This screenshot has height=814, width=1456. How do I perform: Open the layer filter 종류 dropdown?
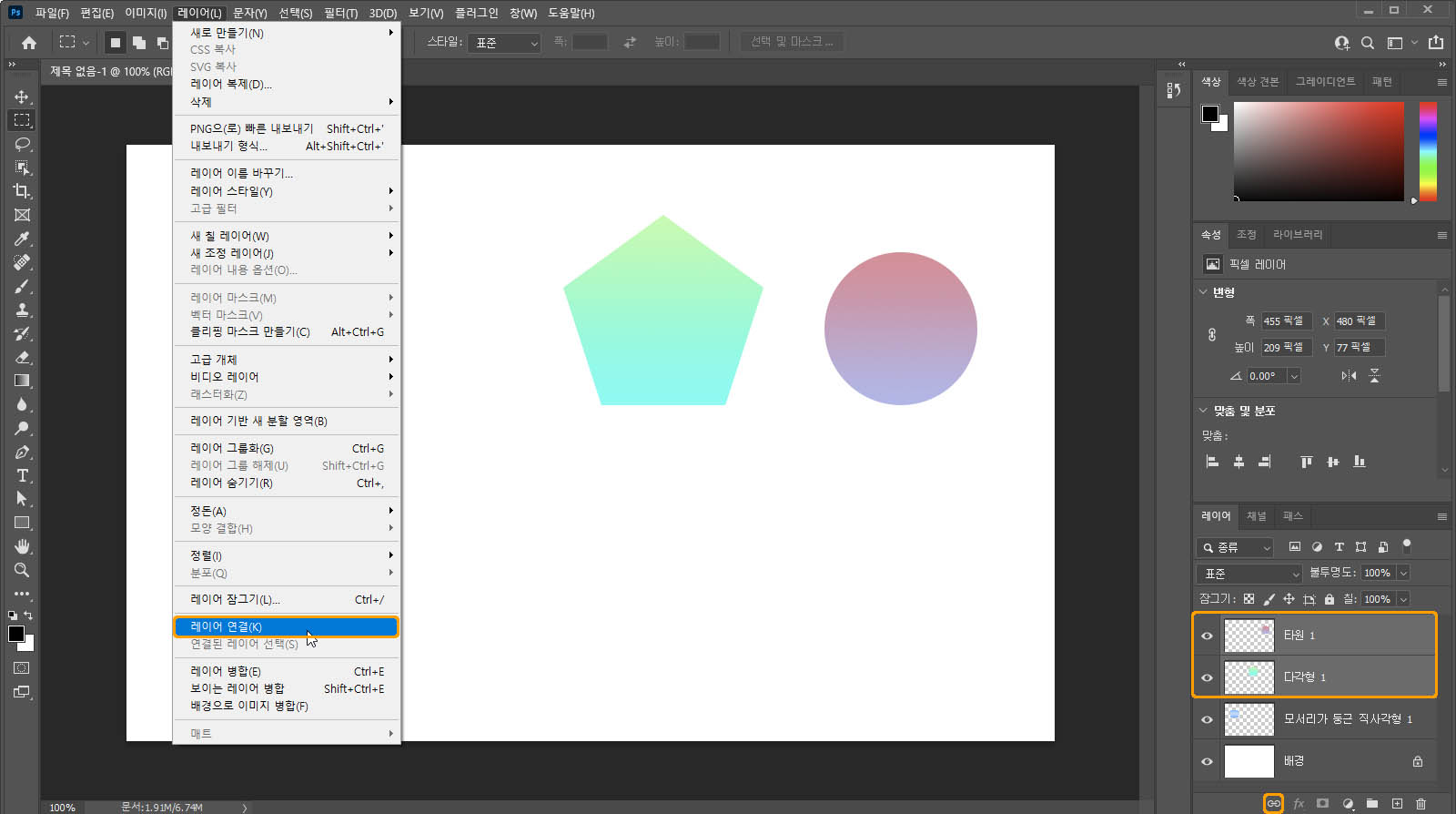(x=1234, y=547)
